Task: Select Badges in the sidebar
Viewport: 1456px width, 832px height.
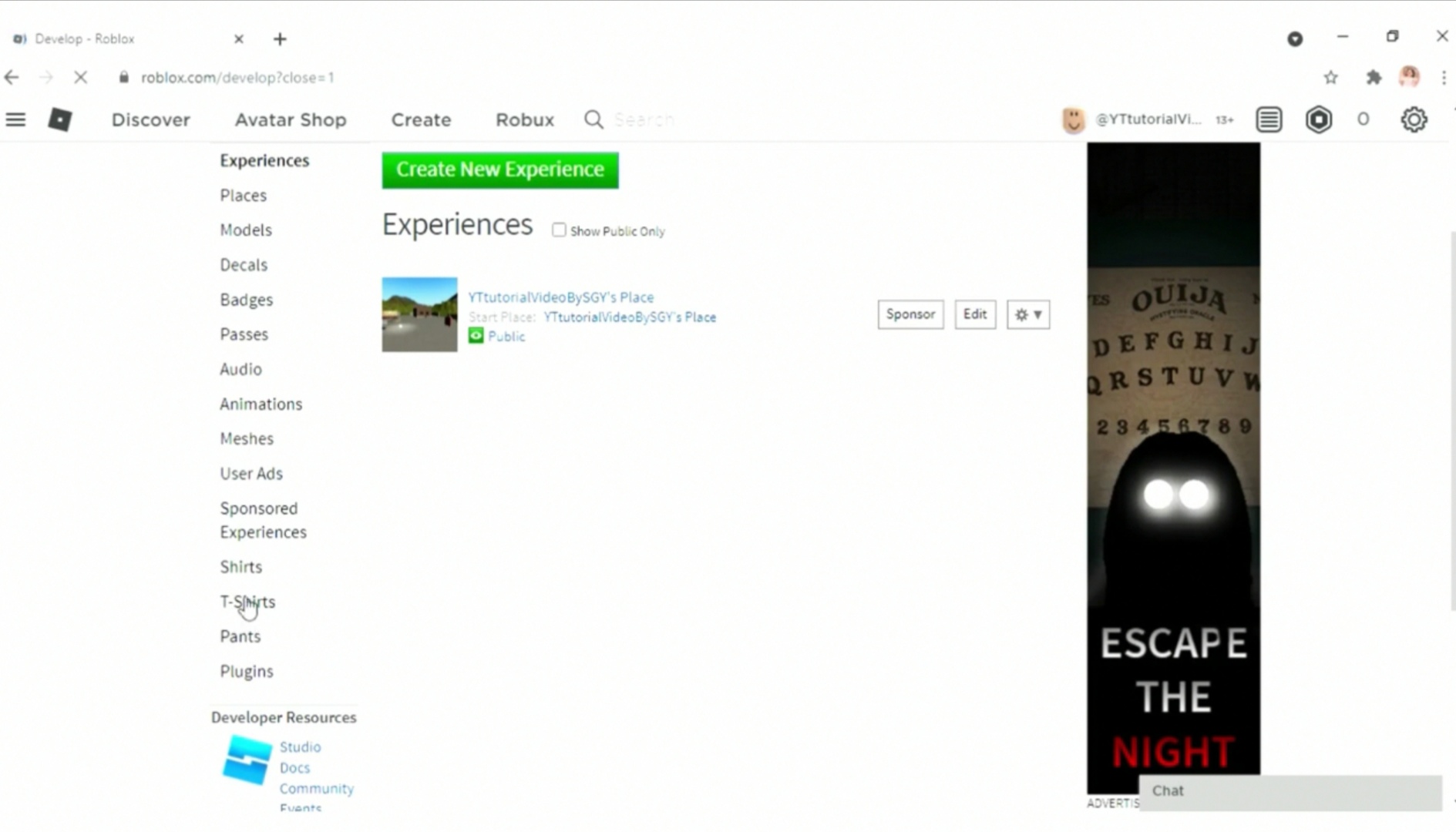Action: [x=247, y=300]
